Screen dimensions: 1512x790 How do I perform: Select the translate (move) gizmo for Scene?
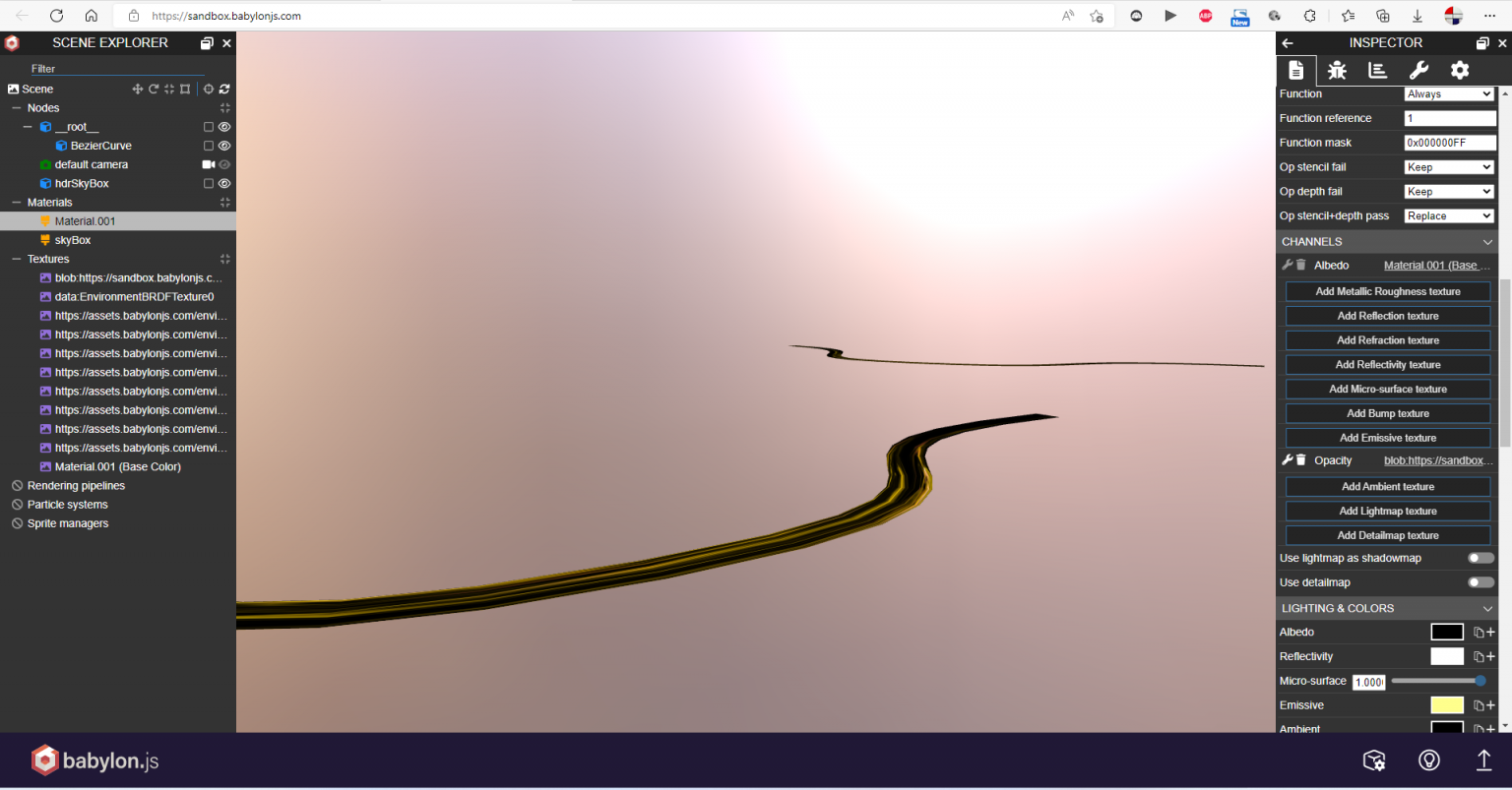(138, 89)
